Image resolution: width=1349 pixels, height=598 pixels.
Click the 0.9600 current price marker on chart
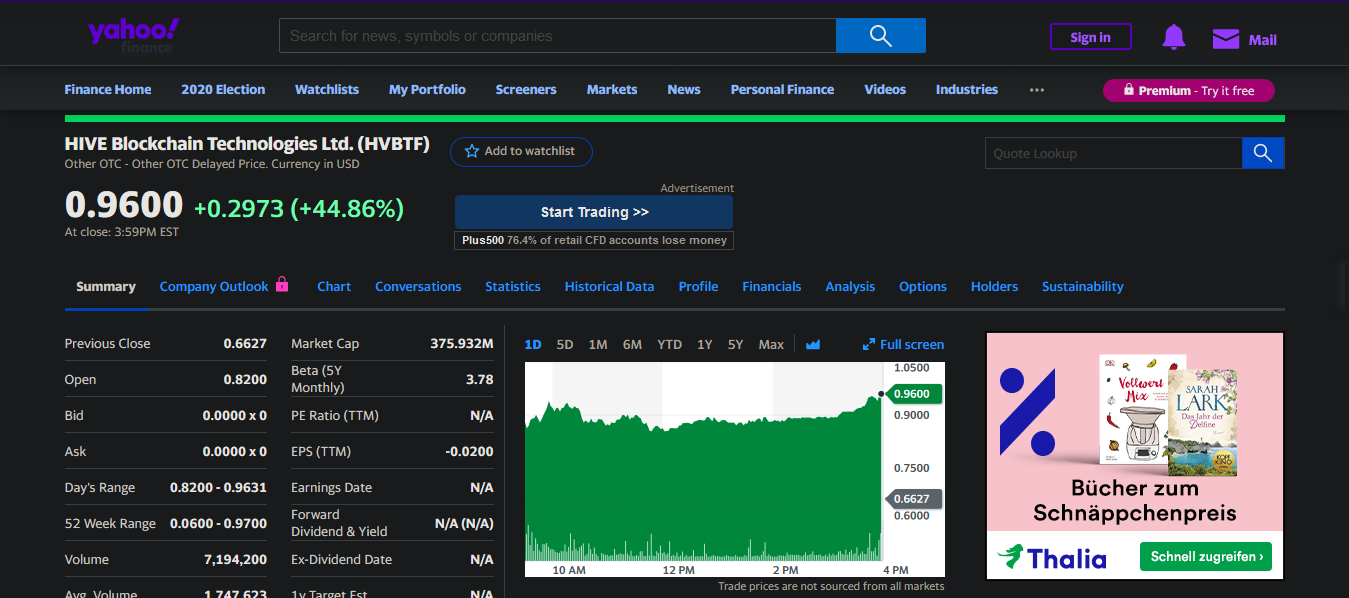pyautogui.click(x=911, y=394)
